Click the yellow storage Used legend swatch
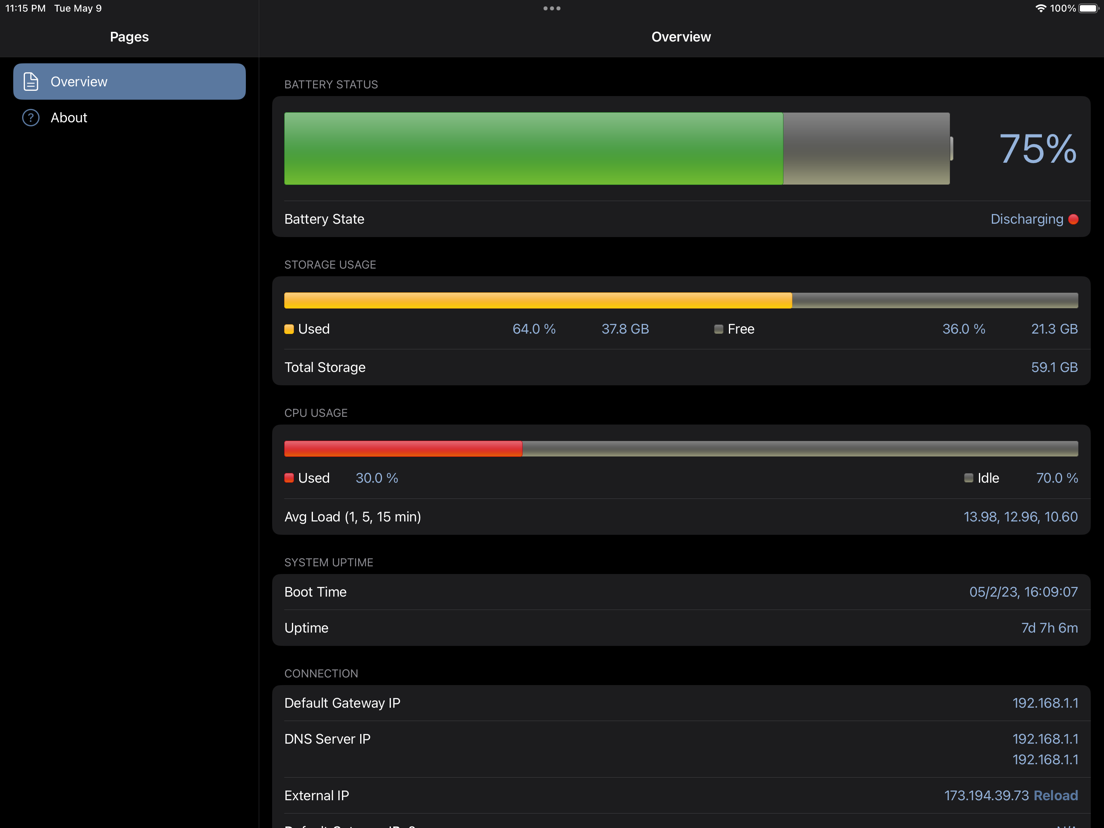 pos(289,329)
